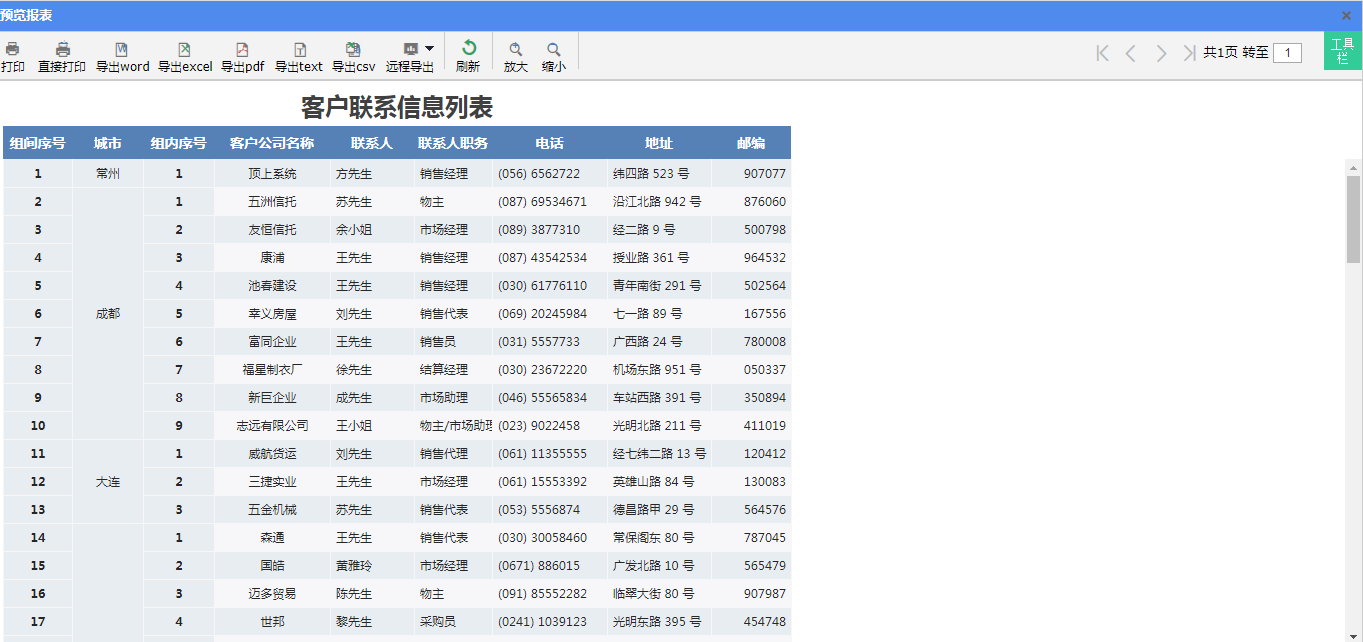Viewport: 1363px width, 642px height.
Task: Click the 客户公司名称 column header
Action: (x=272, y=143)
